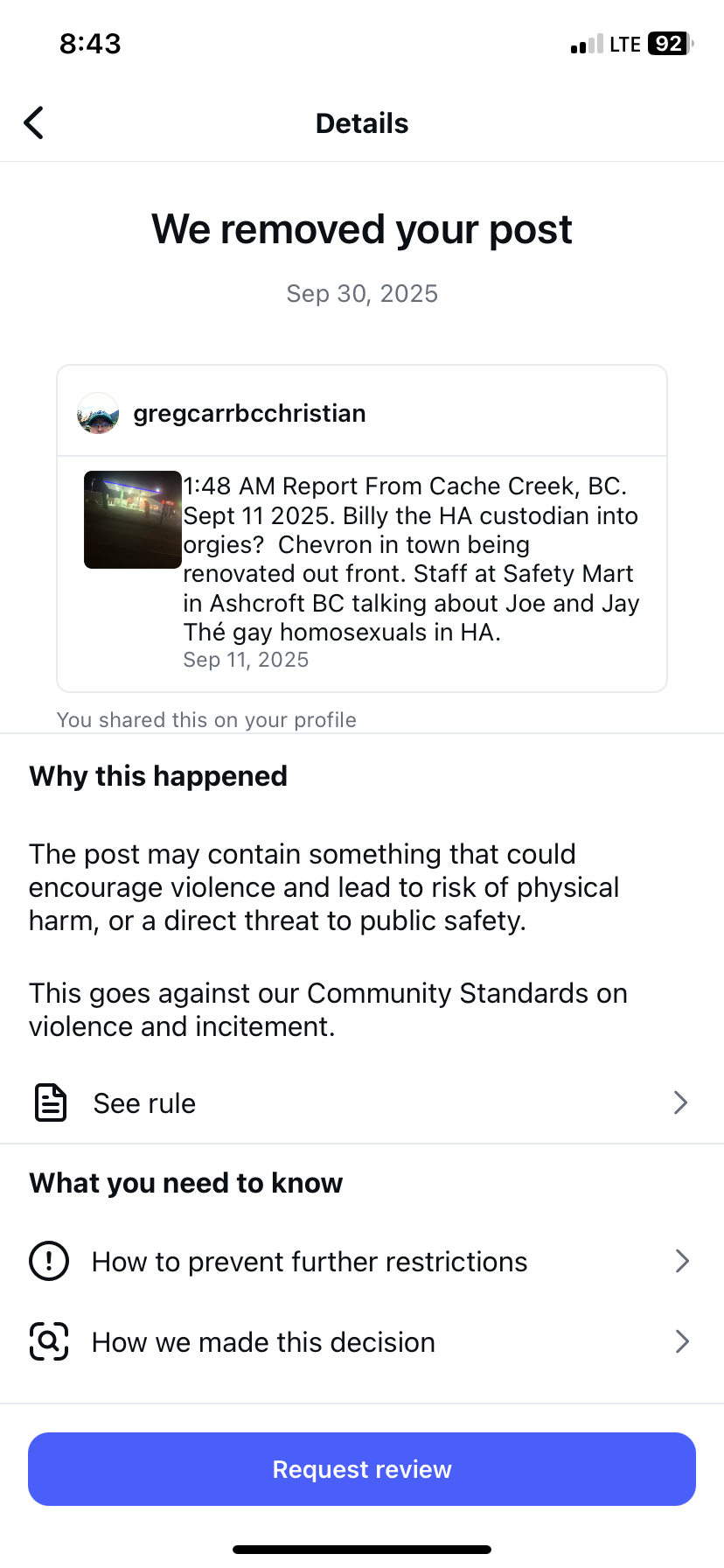Screen dimensions: 724x1568
Task: Open How we made this decision
Action: coord(263,1342)
